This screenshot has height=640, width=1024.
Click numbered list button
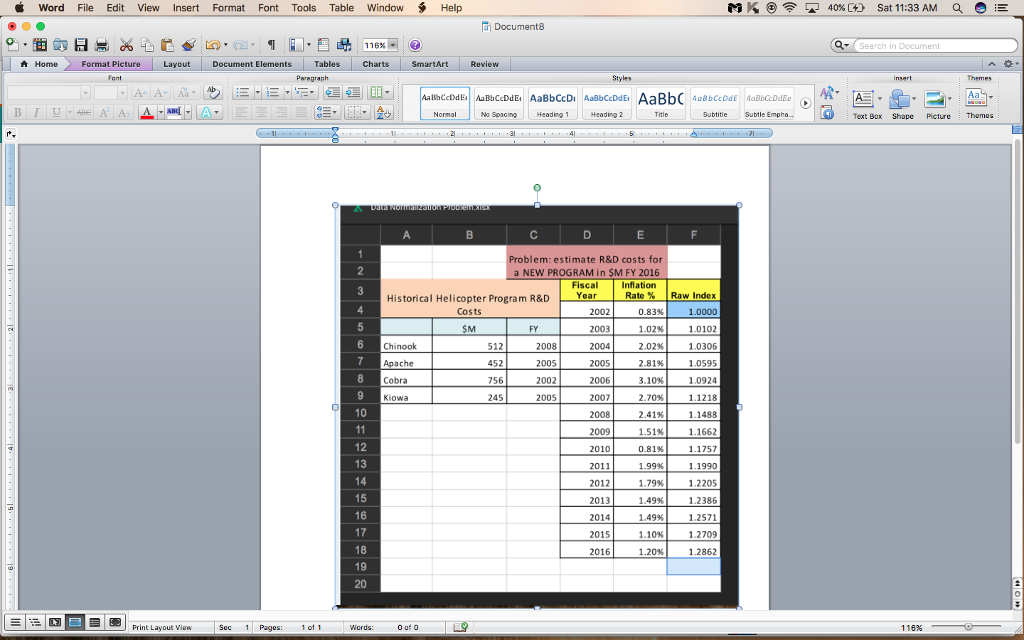pyautogui.click(x=273, y=92)
